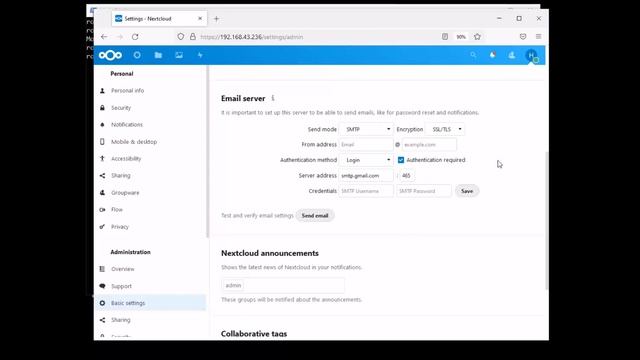This screenshot has height=360, width=640.
Task: Click the padlock site info icon
Action: click(x=193, y=37)
